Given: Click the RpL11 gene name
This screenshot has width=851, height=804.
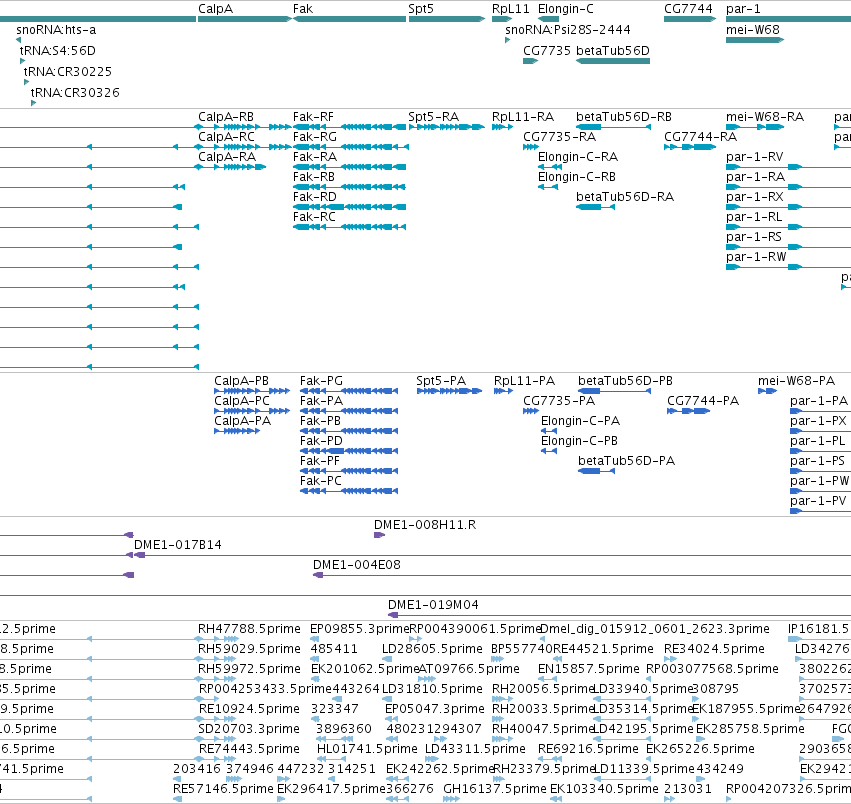Looking at the screenshot, I should coord(511,9).
